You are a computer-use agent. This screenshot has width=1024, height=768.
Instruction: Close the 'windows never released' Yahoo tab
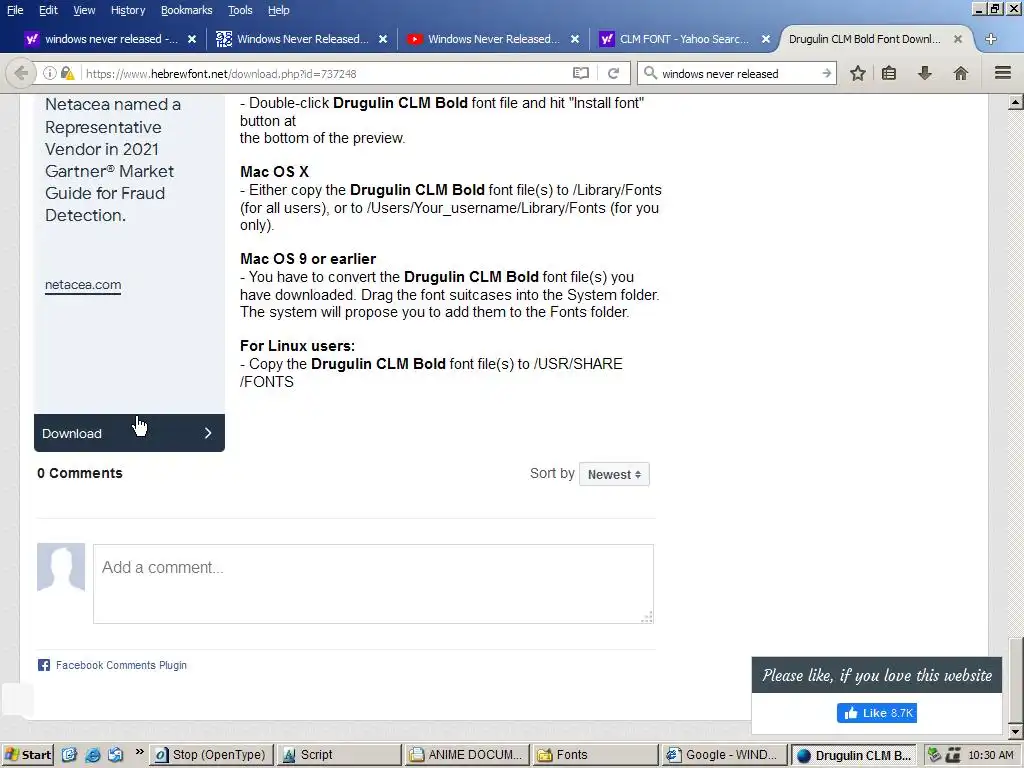192,39
